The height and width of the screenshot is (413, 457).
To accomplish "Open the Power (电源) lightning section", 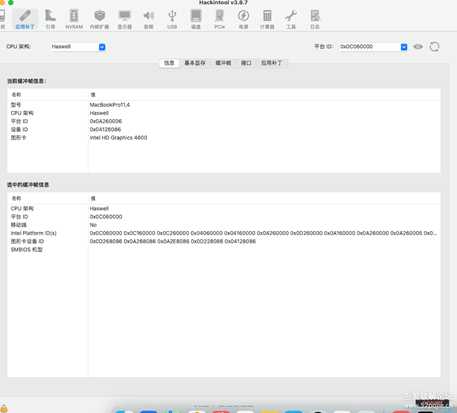I will click(243, 19).
